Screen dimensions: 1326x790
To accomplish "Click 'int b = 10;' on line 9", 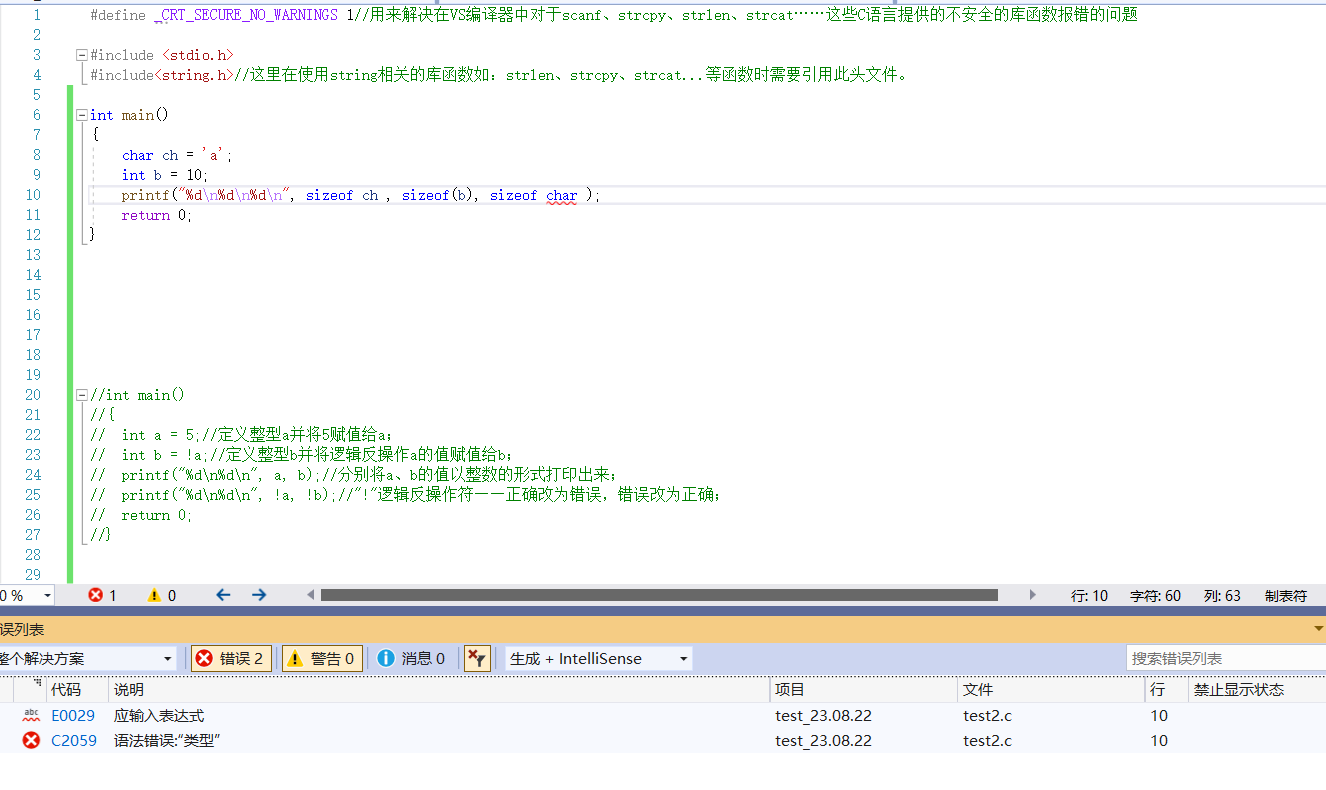I will click(165, 175).
